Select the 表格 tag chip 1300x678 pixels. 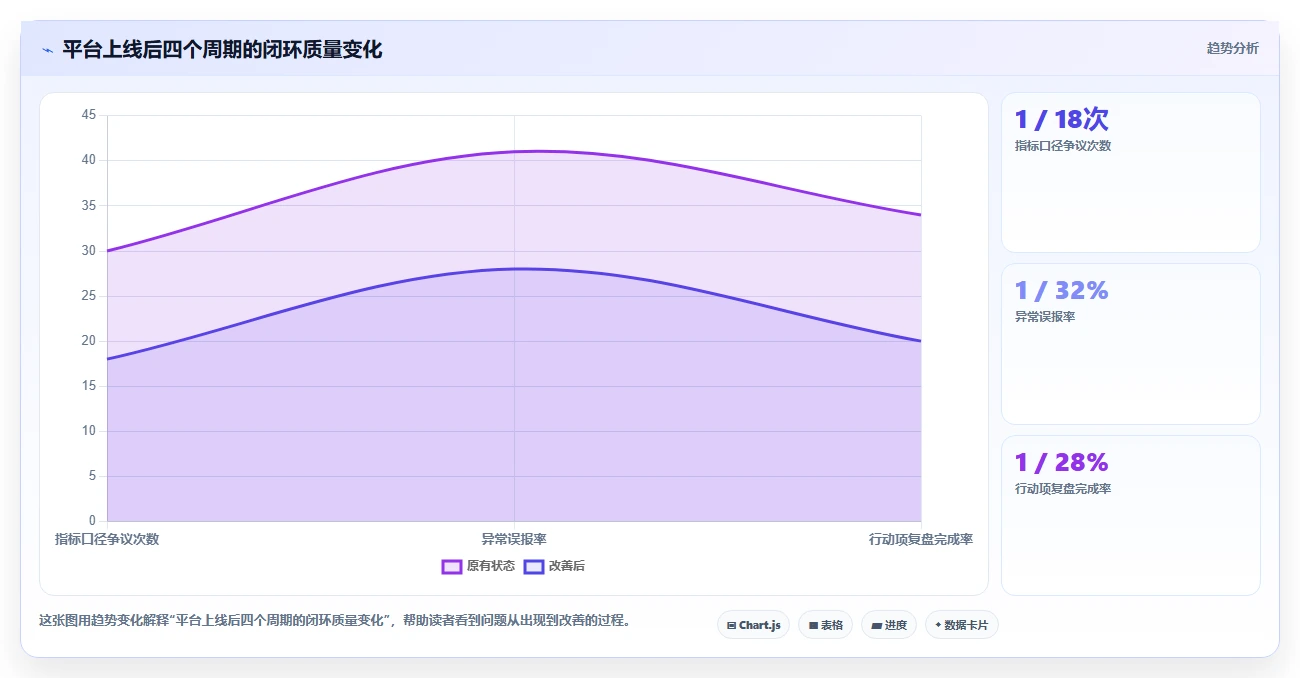[825, 625]
